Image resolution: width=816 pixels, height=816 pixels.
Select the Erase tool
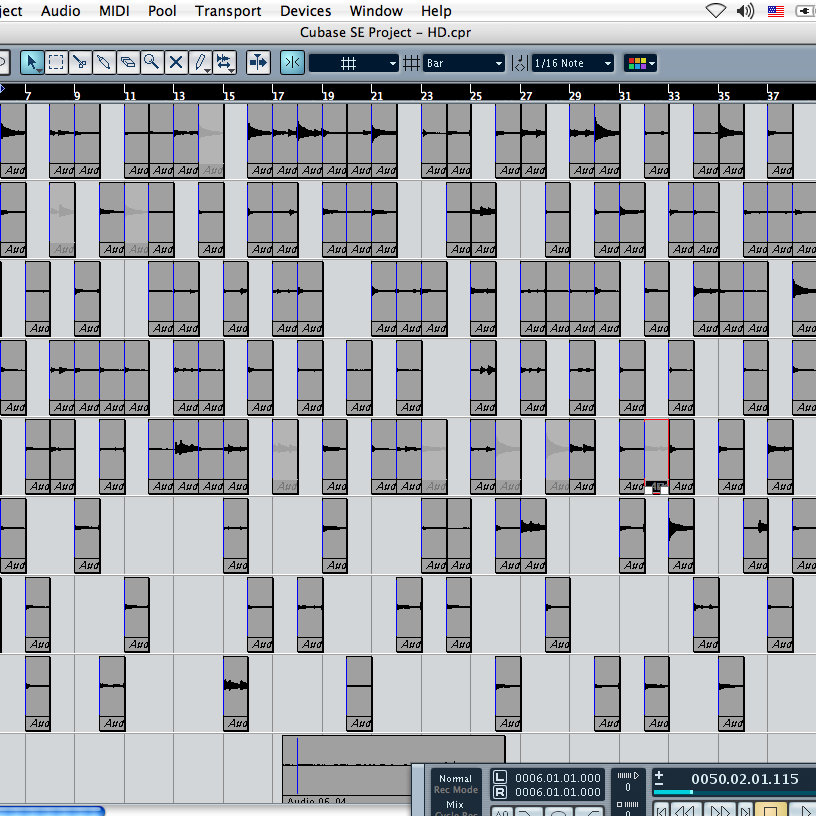(128, 62)
